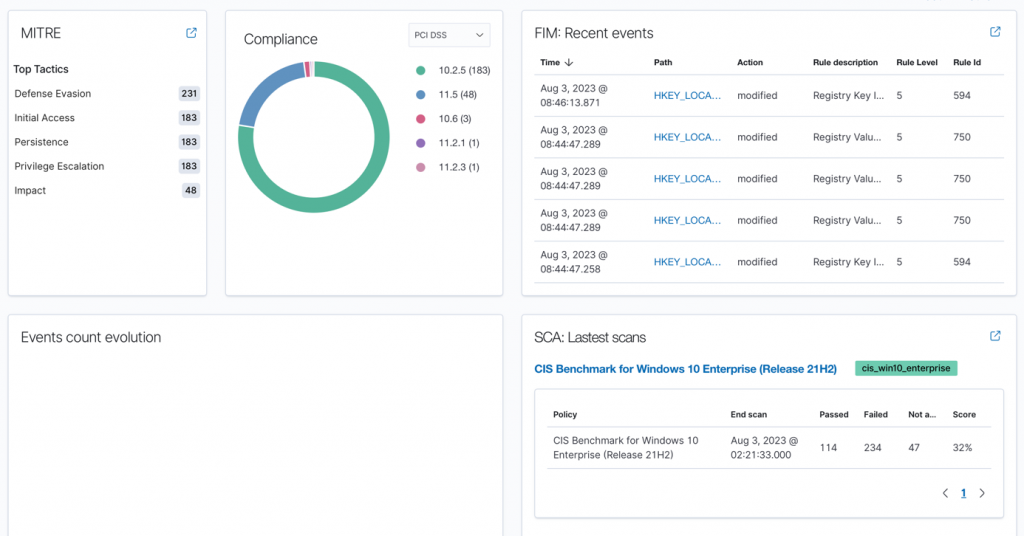Image resolution: width=1024 pixels, height=536 pixels.
Task: Toggle the 10.6 legend item
Action: point(455,119)
